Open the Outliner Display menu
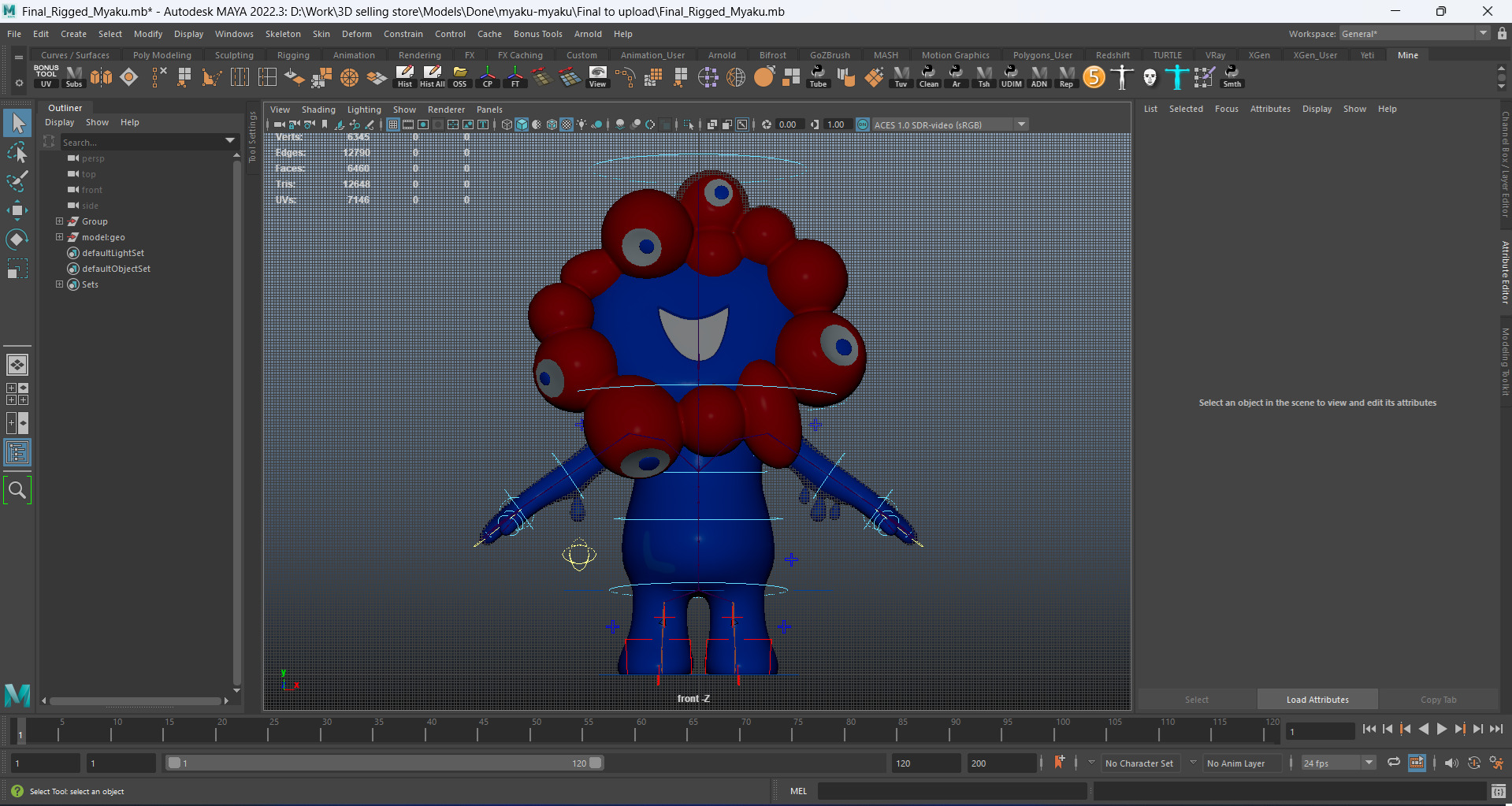1512x806 pixels. pos(59,122)
